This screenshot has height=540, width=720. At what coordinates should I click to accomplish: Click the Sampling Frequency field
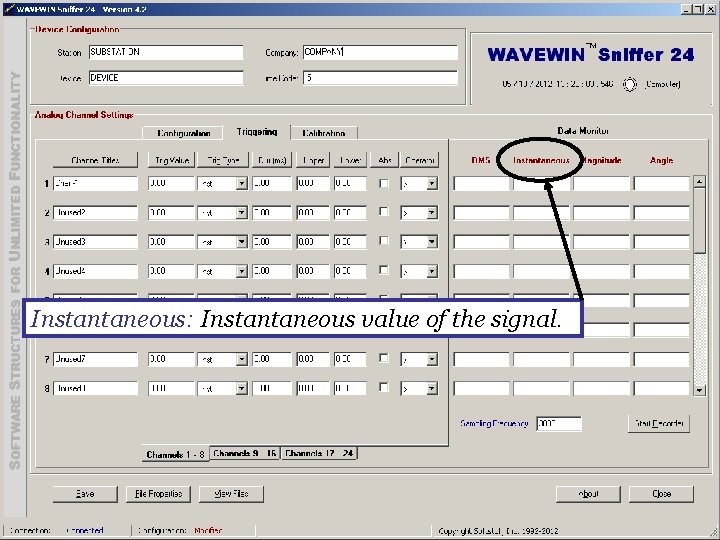559,423
